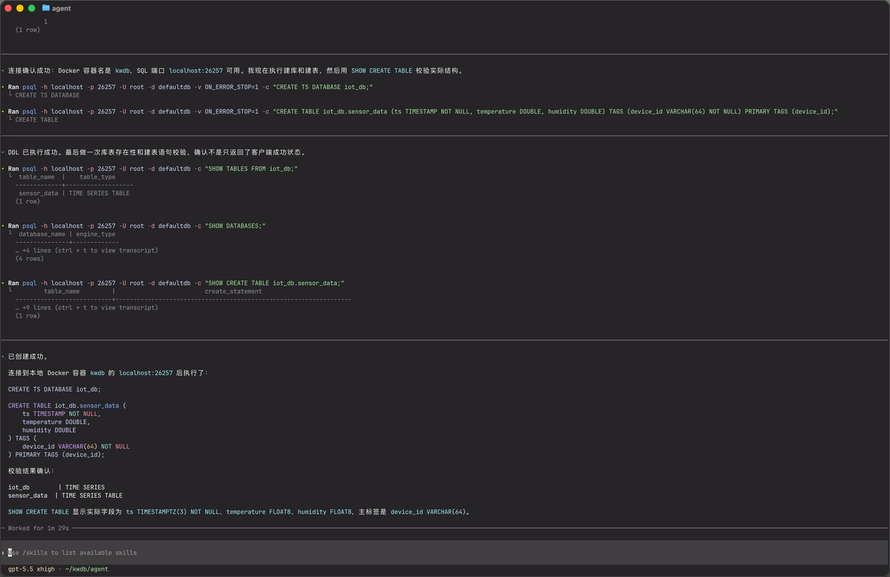890x577 pixels.
Task: Maximize the agent terminal window
Action: [32, 8]
